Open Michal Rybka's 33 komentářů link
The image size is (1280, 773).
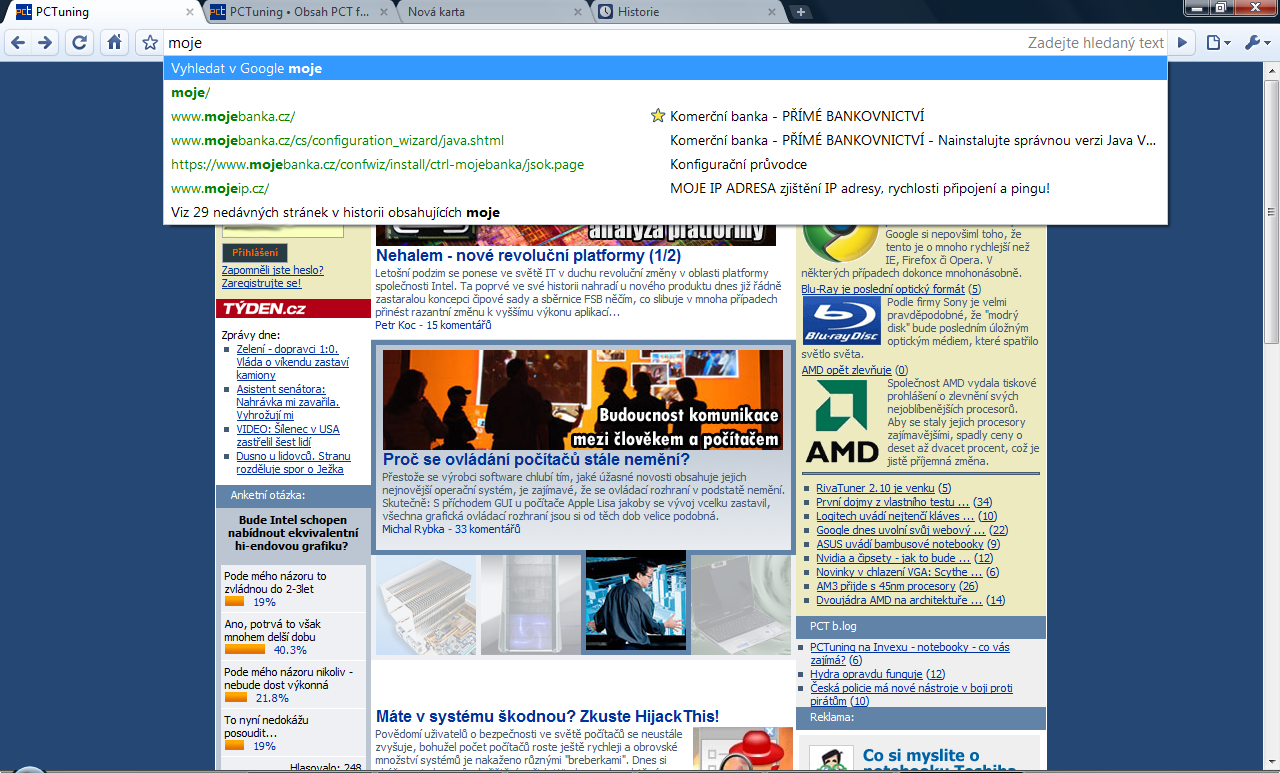point(488,529)
